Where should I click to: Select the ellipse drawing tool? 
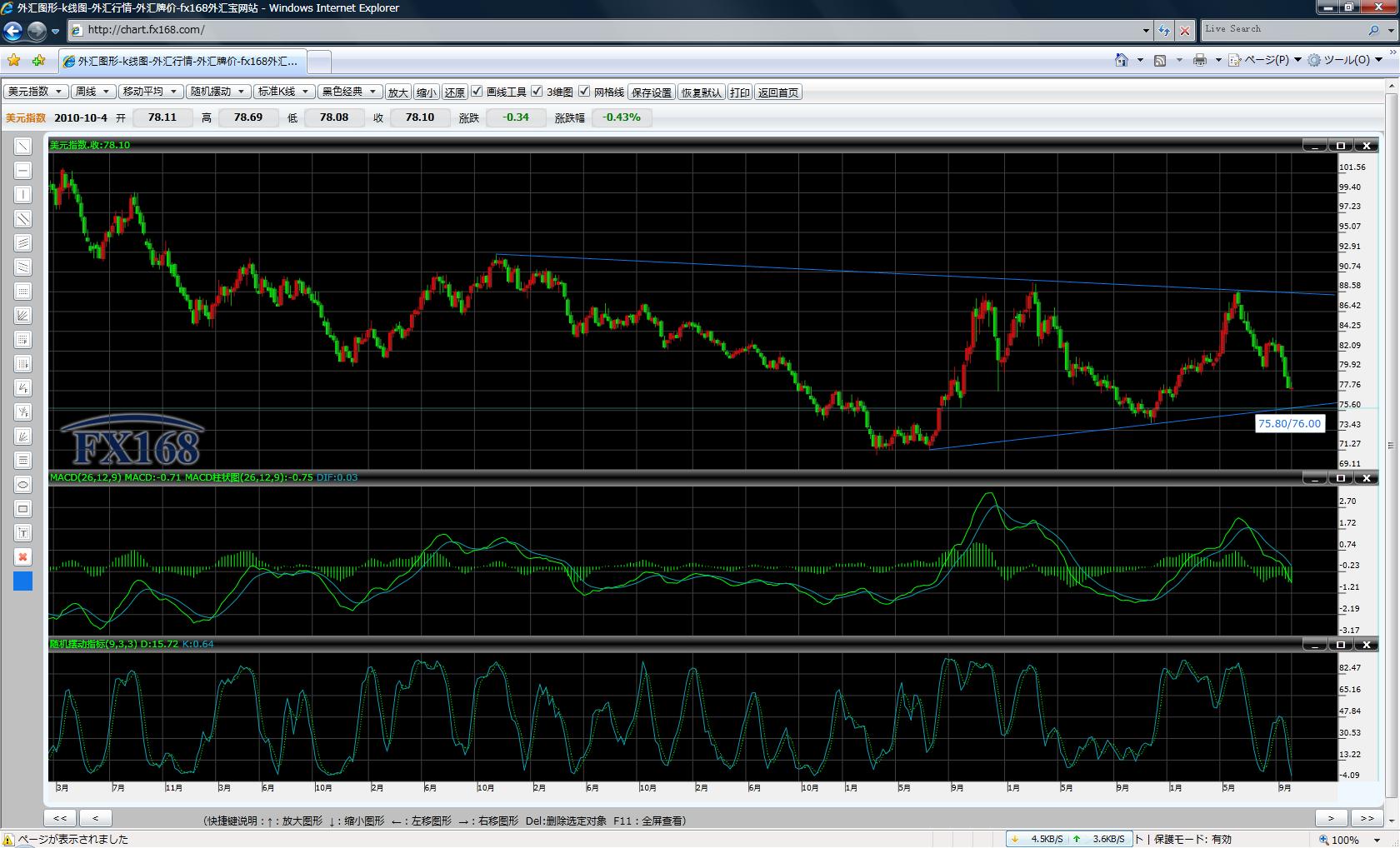point(23,485)
